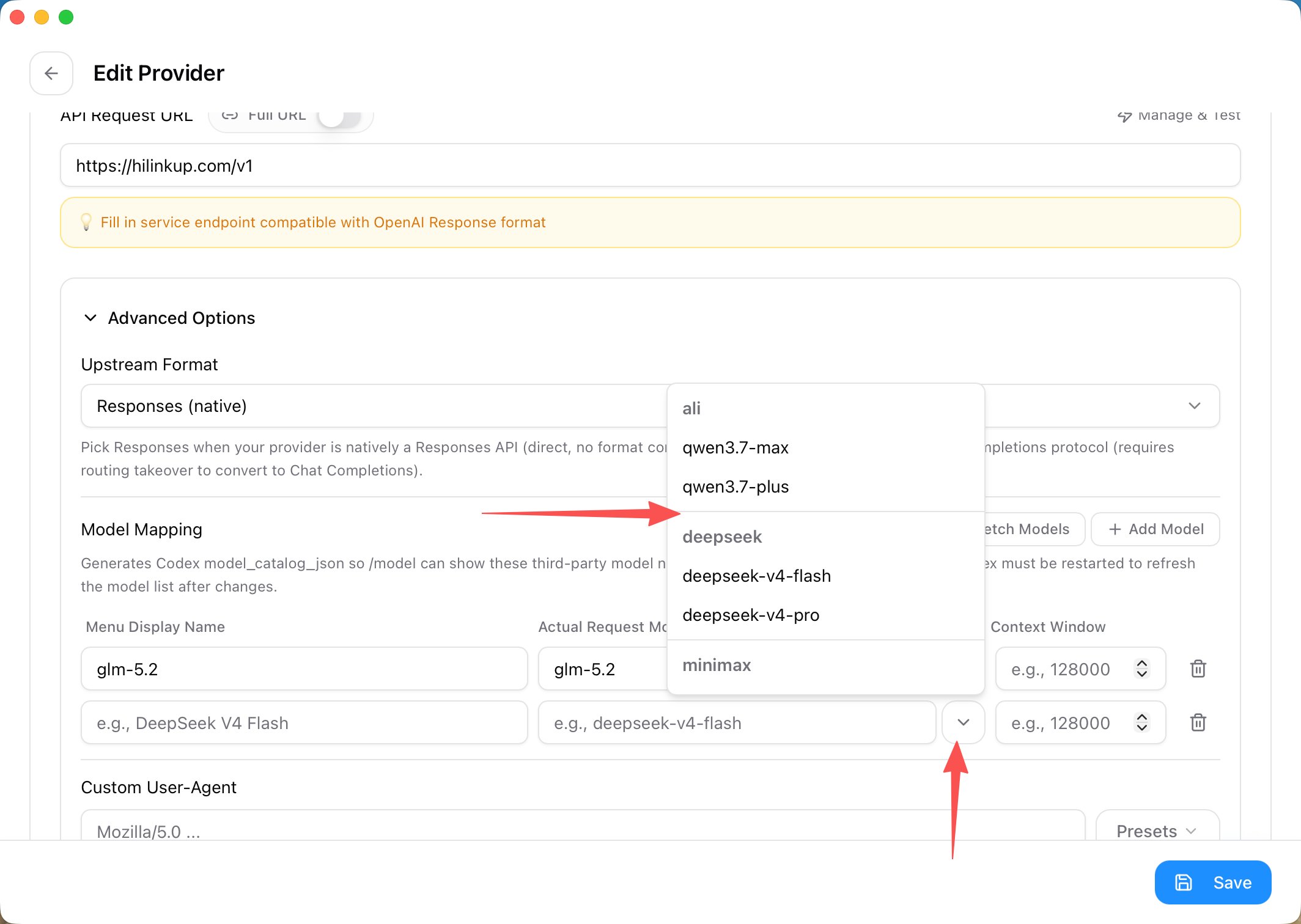The width and height of the screenshot is (1301, 924).
Task: Click the link icon beside Full URL
Action: [230, 116]
